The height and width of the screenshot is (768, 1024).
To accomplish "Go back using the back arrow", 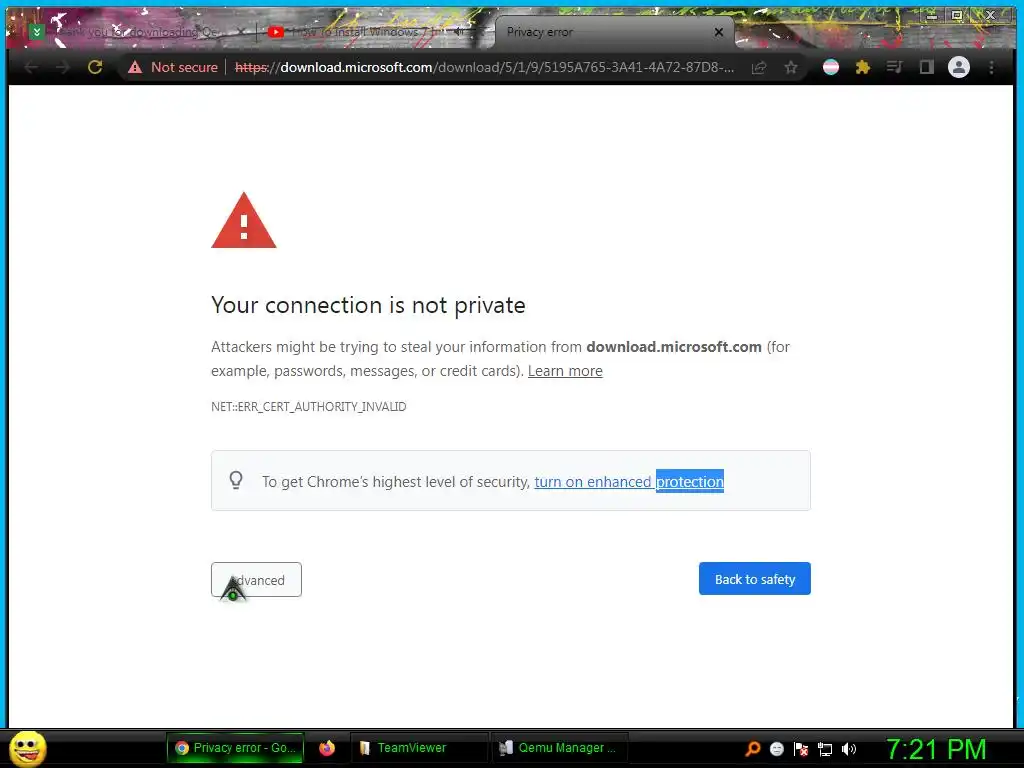I will click(x=31, y=67).
